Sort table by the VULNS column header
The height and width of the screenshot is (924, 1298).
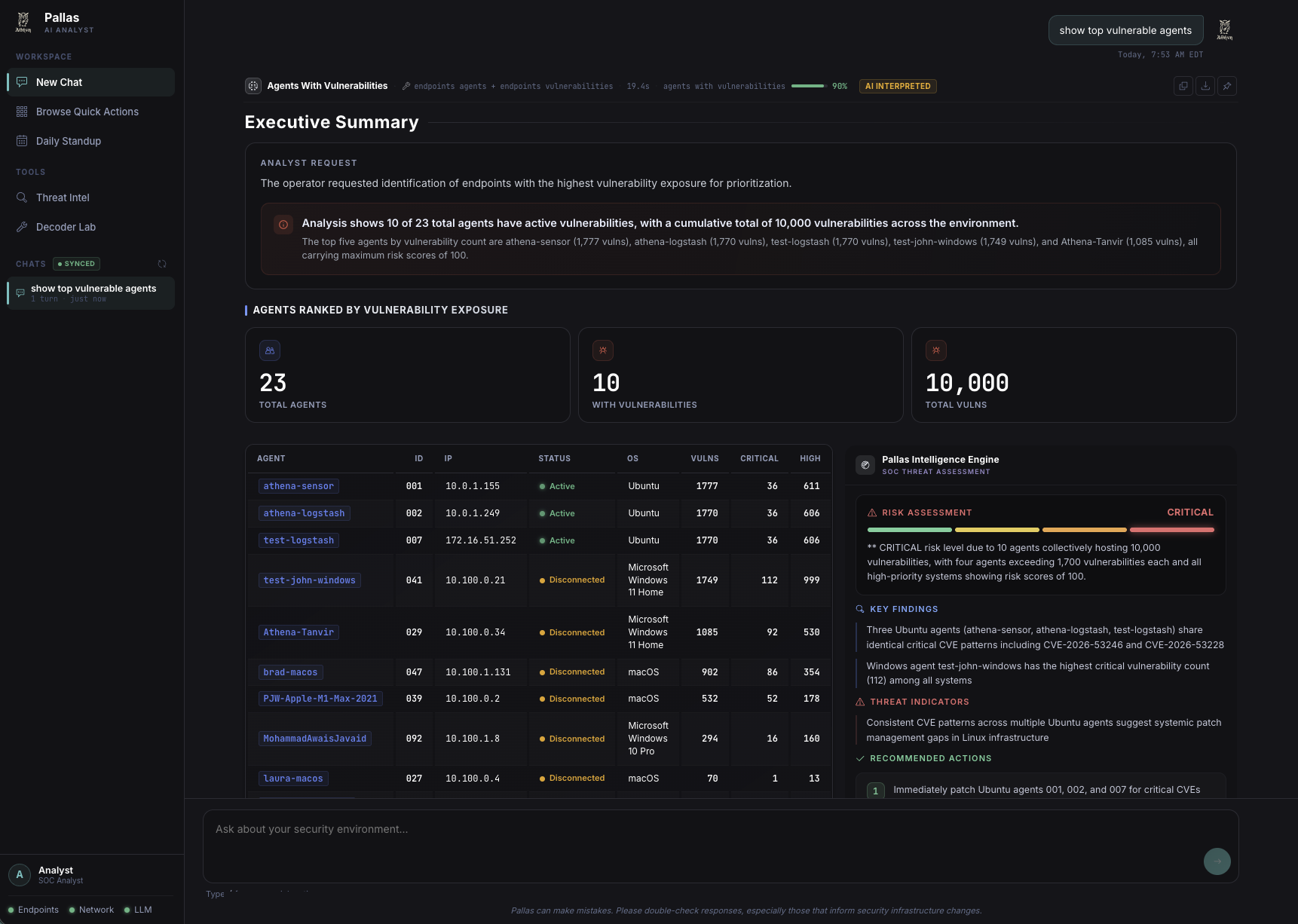click(705, 458)
